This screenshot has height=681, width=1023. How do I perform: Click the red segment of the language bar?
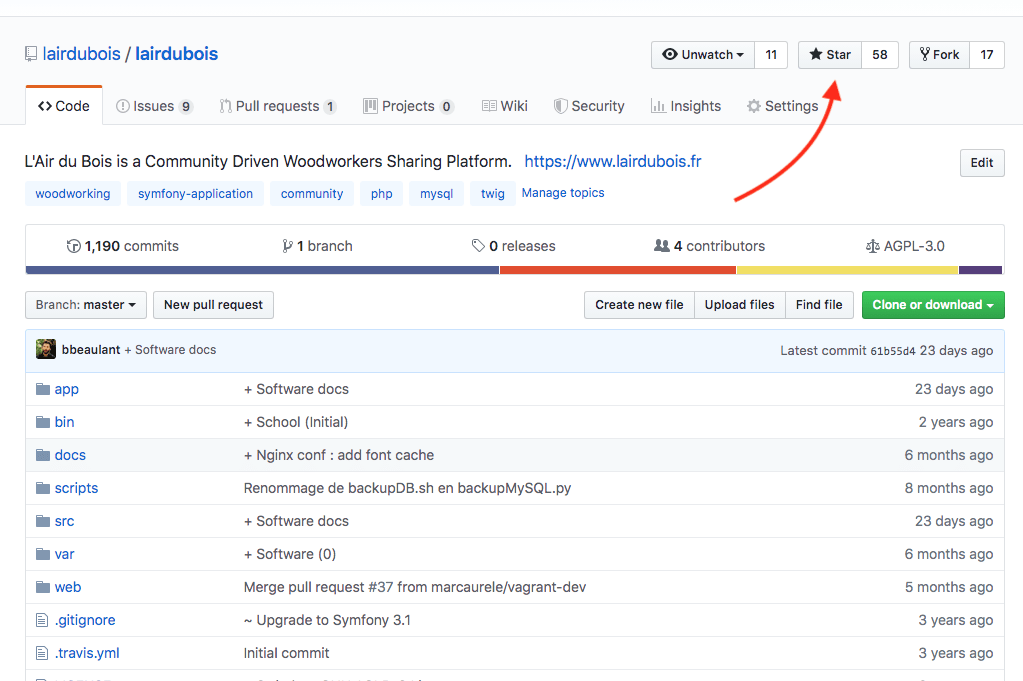pos(618,270)
